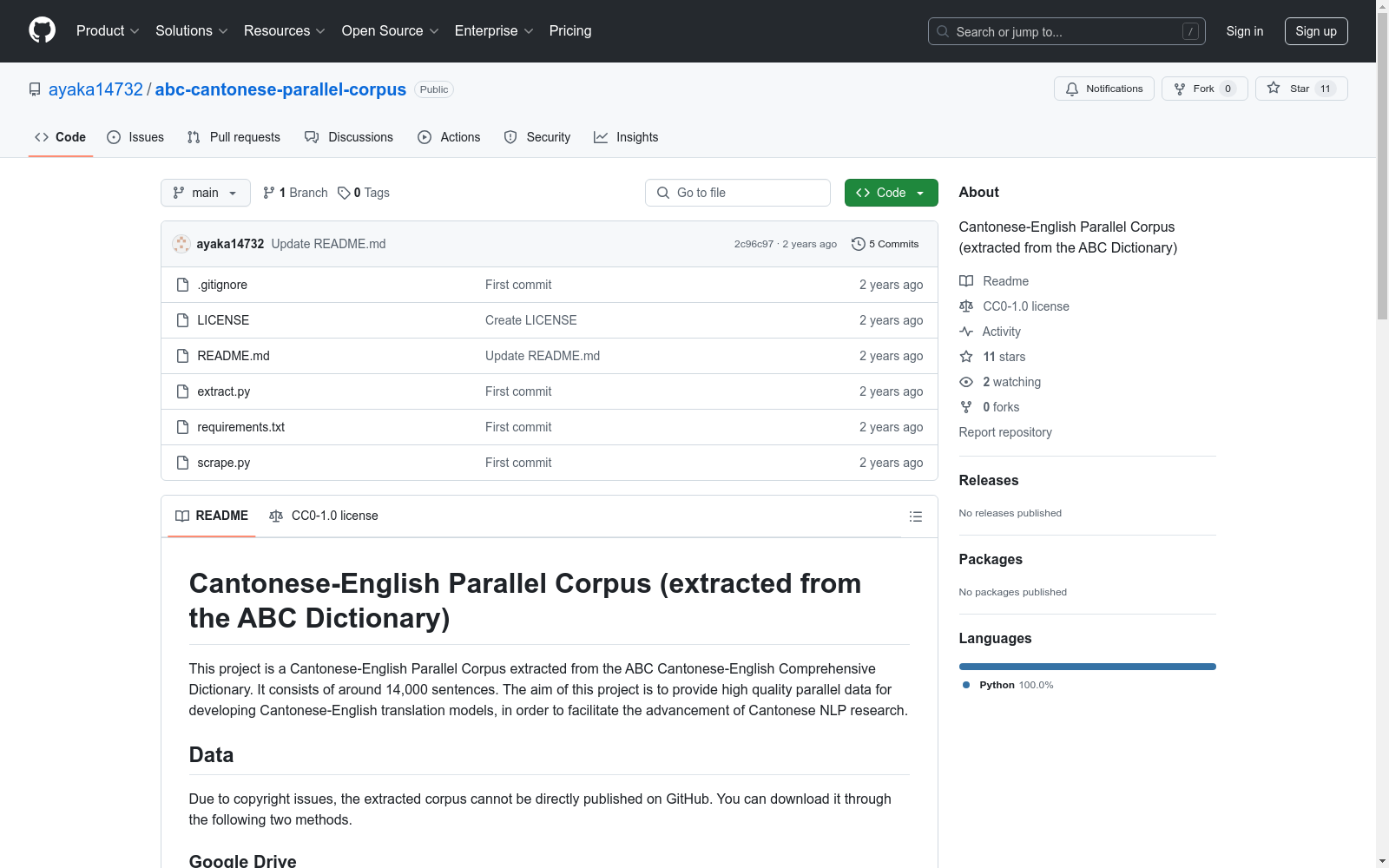1389x868 pixels.
Task: Switch to the Actions tab
Action: (x=449, y=137)
